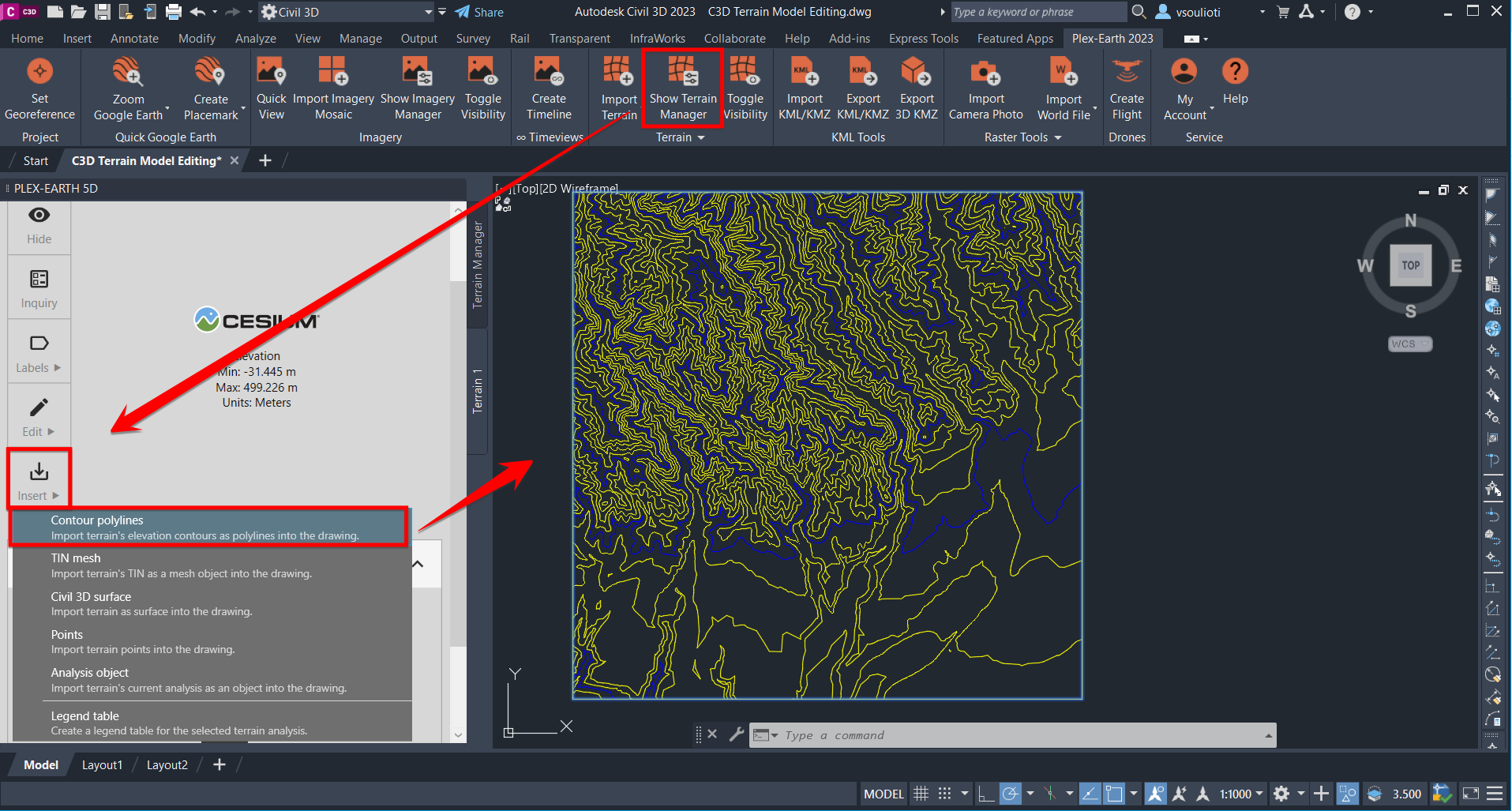Screen dimensions: 1512x811
Task: Switch to Home ribbon tab
Action: [28, 38]
